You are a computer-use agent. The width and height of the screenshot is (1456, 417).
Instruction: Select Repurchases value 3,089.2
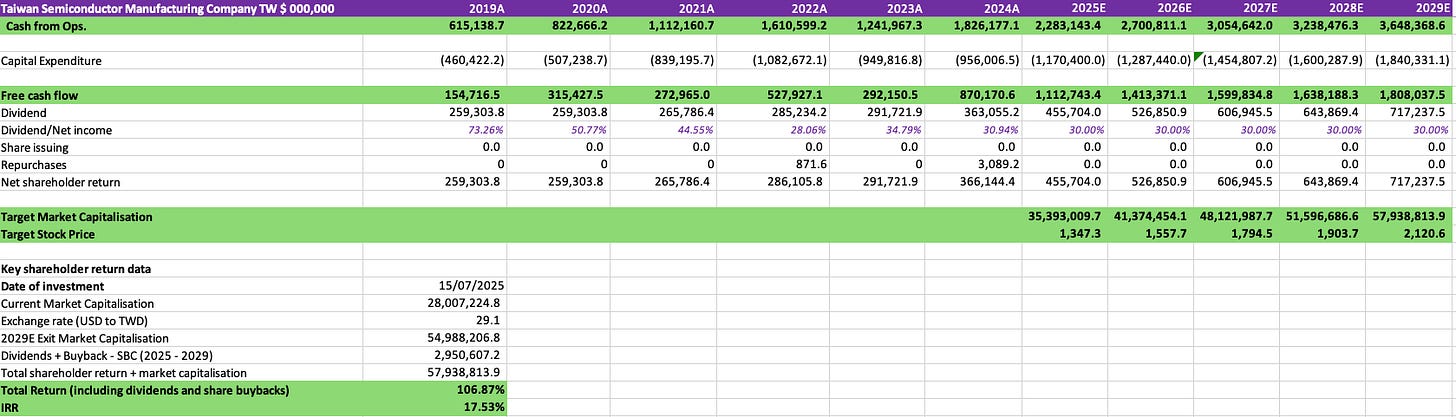(x=997, y=164)
